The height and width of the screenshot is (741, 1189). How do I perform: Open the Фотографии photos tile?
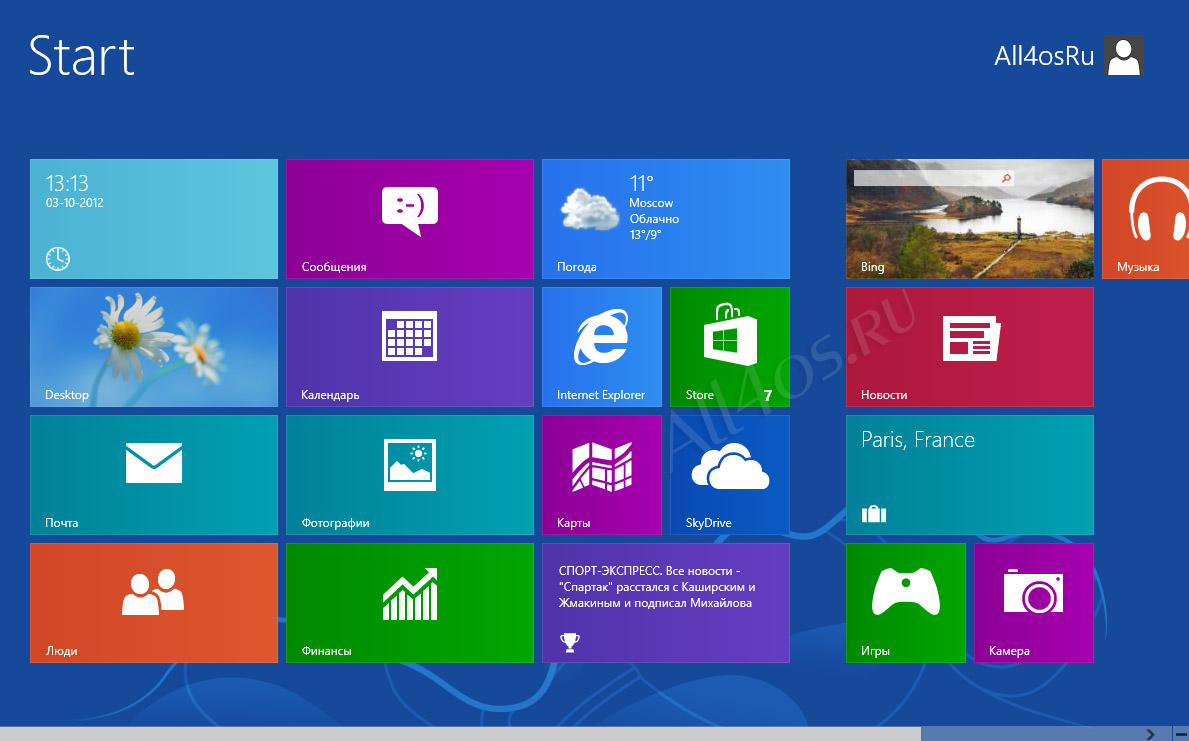click(x=410, y=475)
